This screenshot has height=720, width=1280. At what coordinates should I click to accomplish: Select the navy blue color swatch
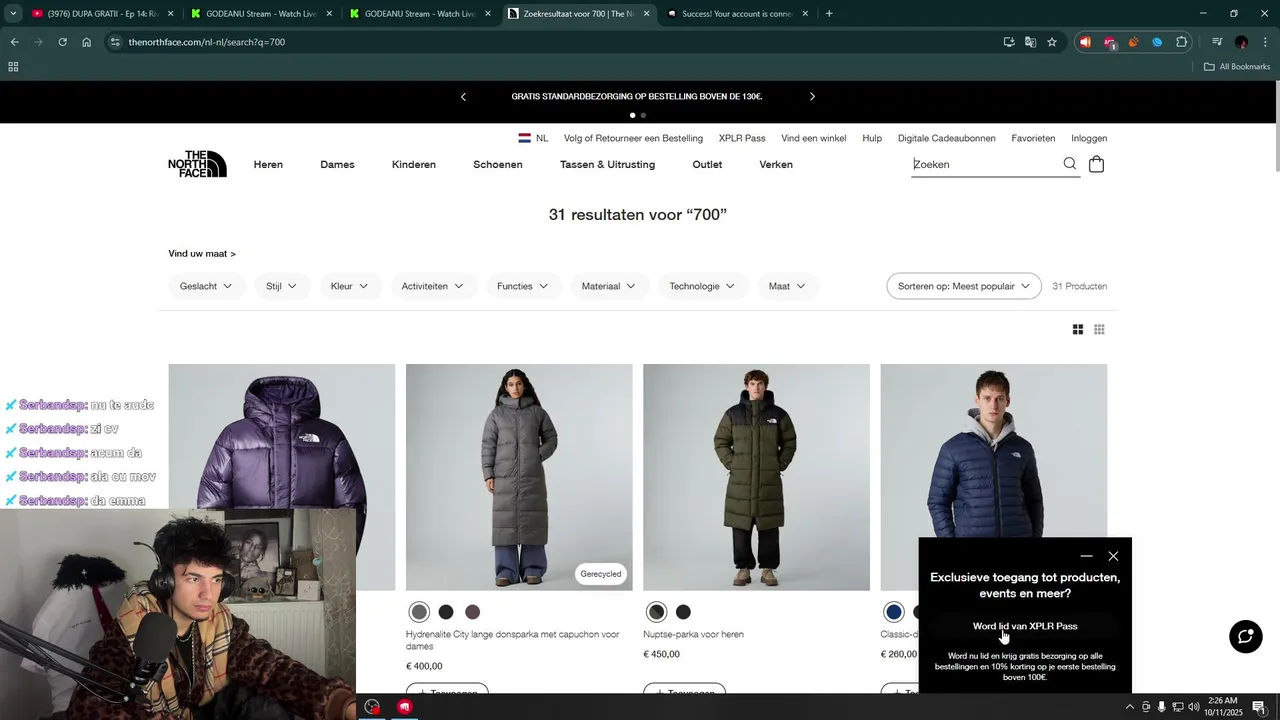(894, 612)
